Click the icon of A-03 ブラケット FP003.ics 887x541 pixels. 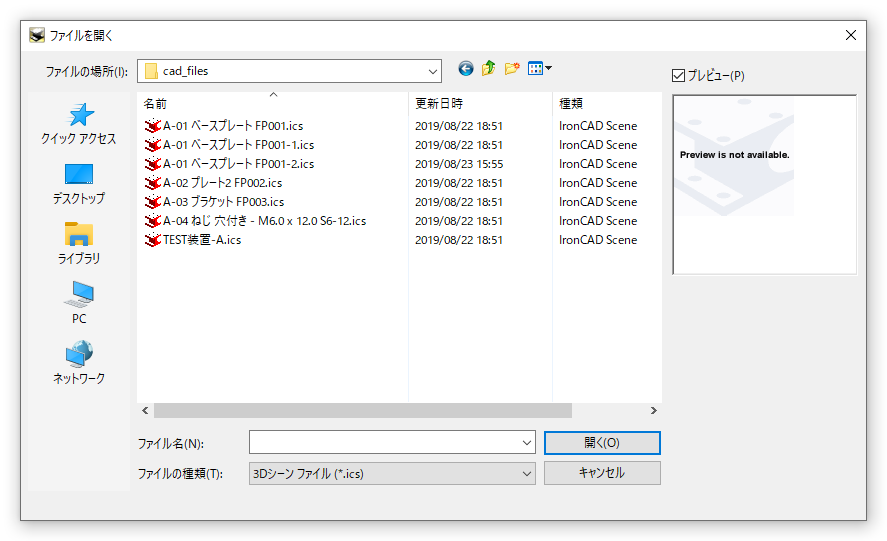[153, 201]
